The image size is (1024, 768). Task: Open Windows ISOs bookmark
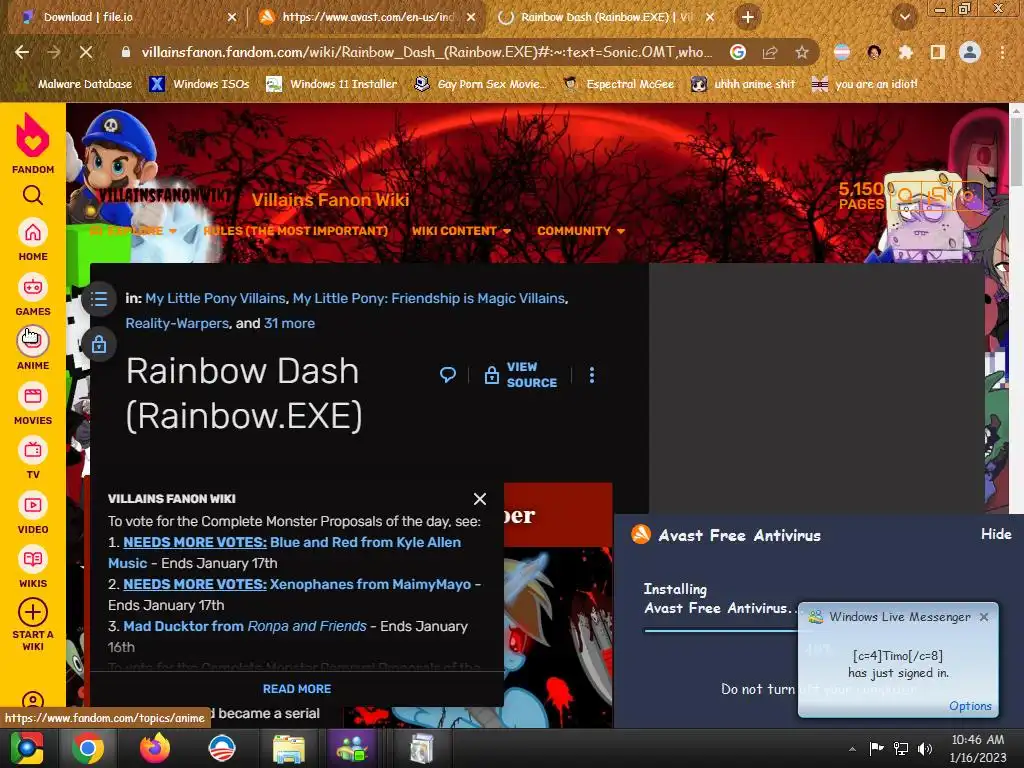(x=199, y=84)
